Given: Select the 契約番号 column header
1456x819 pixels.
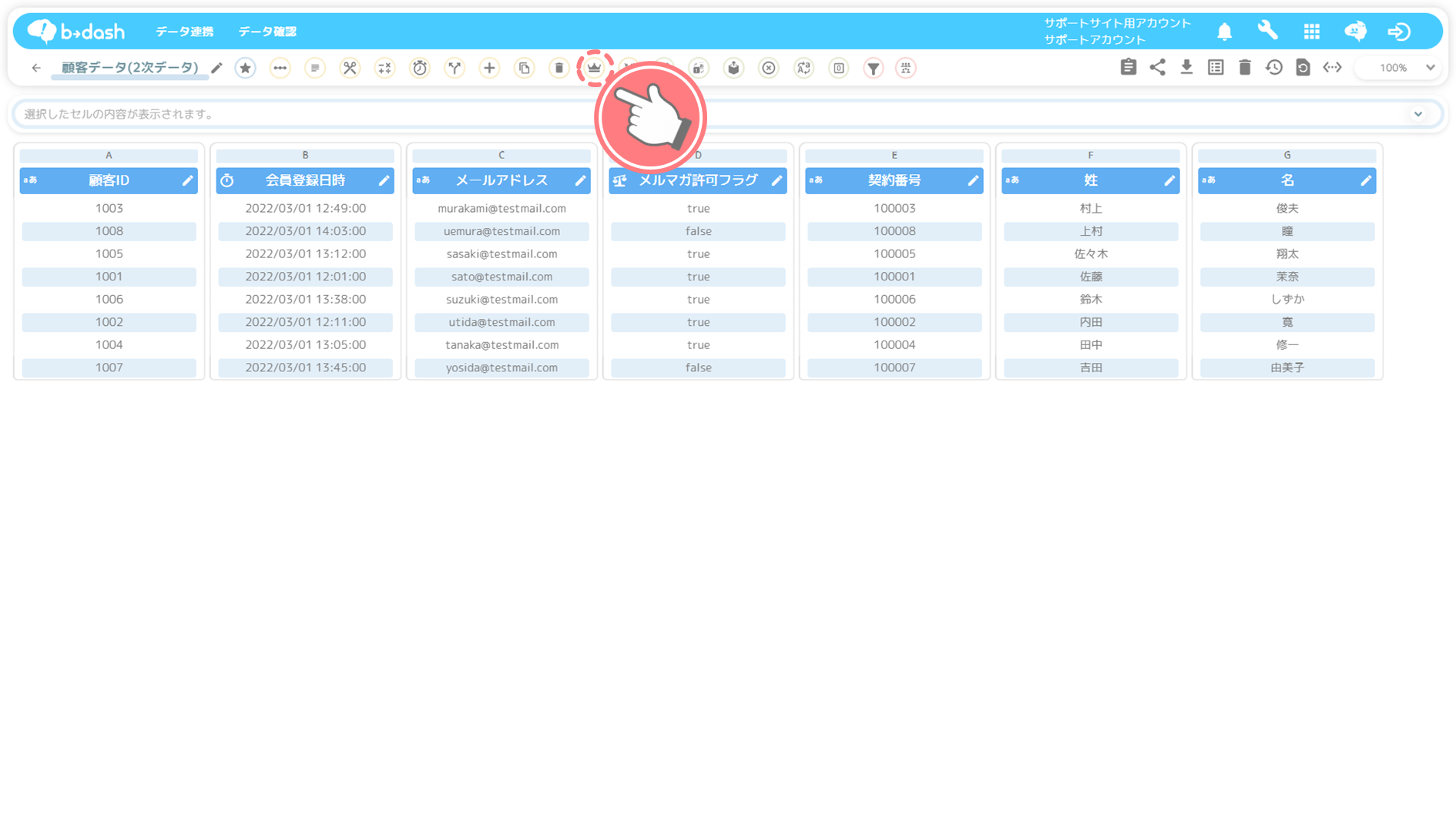Looking at the screenshot, I should [x=894, y=180].
